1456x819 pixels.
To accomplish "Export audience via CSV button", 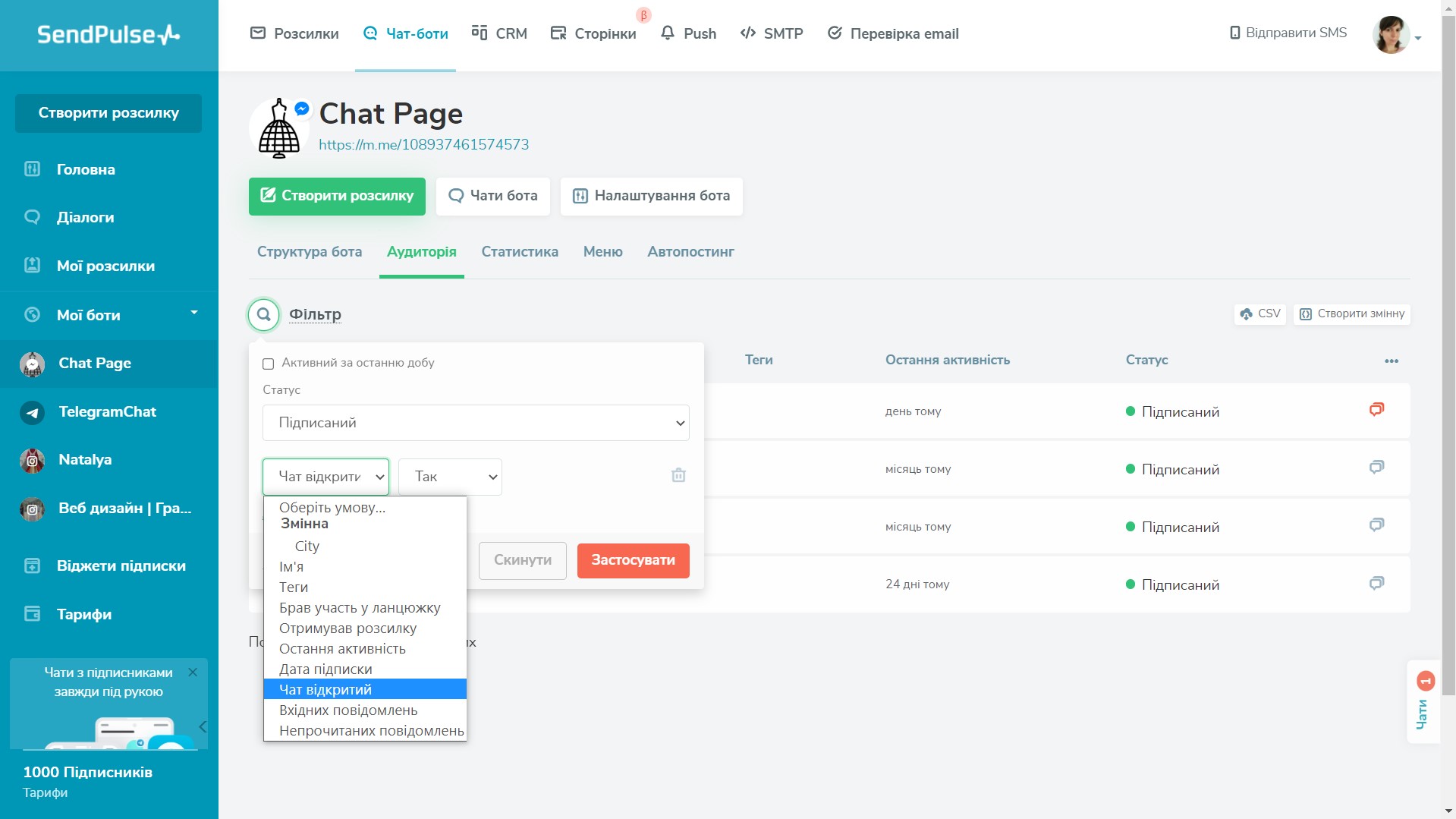I will pos(1259,313).
